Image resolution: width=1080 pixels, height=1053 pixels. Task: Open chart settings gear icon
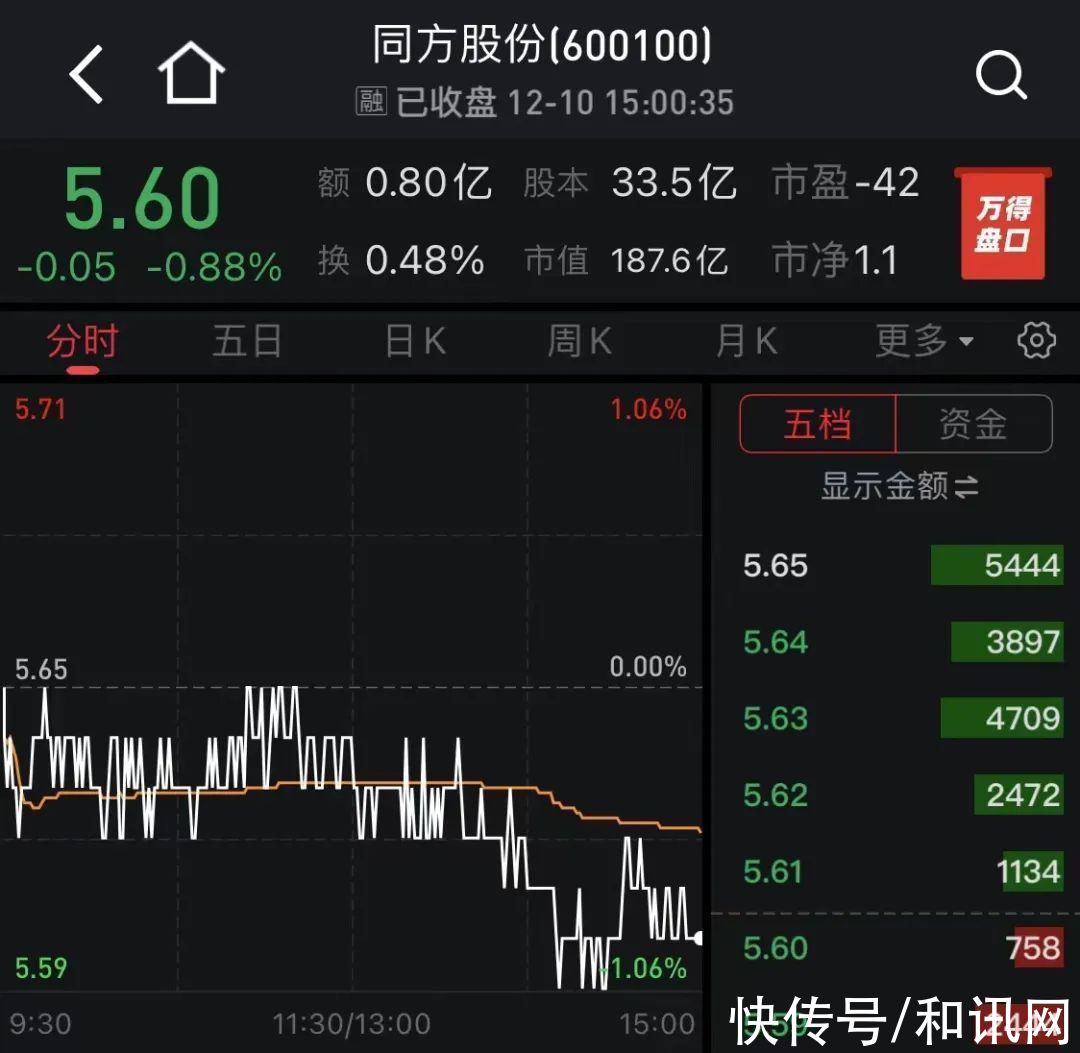coord(1036,340)
